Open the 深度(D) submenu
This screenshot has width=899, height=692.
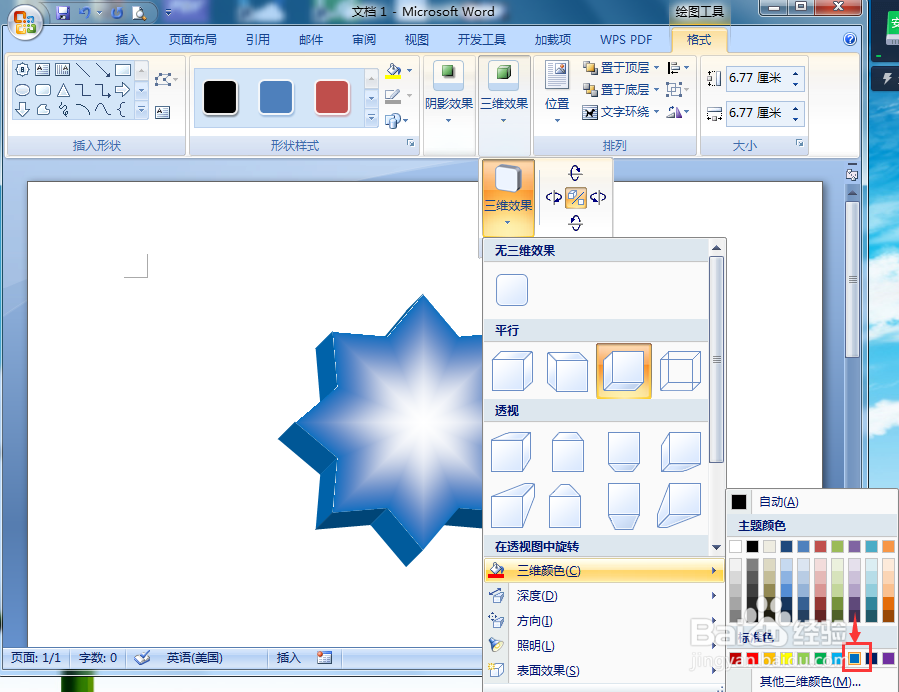[x=604, y=596]
